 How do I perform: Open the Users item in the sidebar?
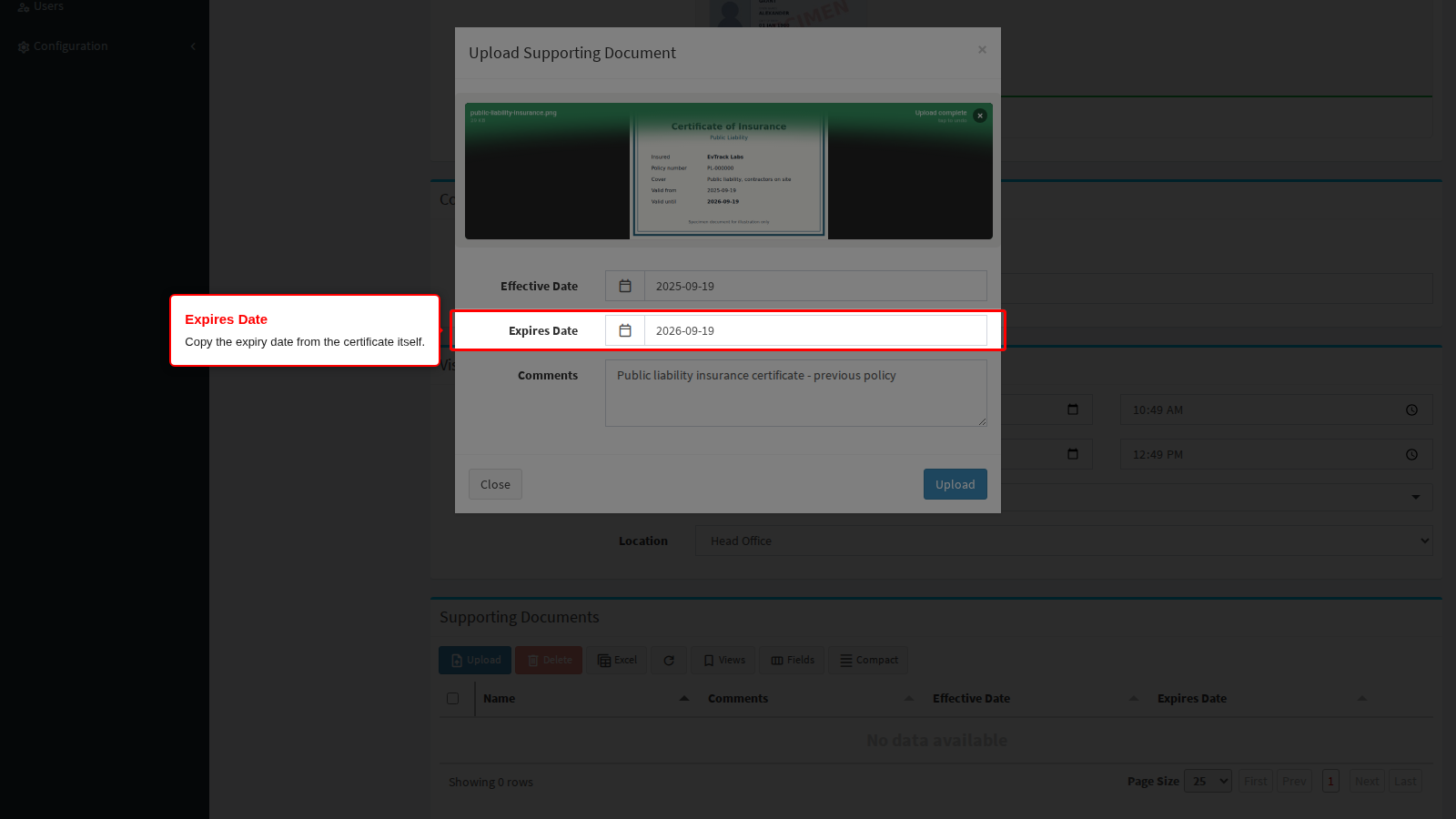48,6
